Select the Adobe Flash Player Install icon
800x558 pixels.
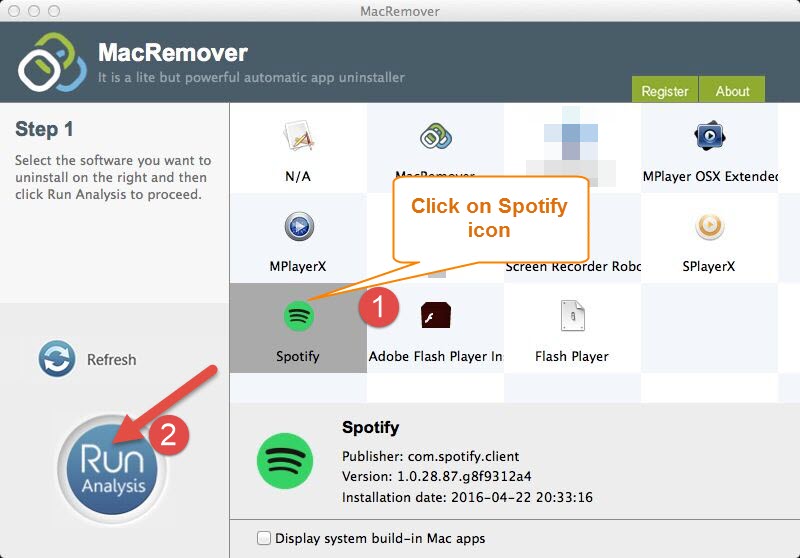pos(436,315)
